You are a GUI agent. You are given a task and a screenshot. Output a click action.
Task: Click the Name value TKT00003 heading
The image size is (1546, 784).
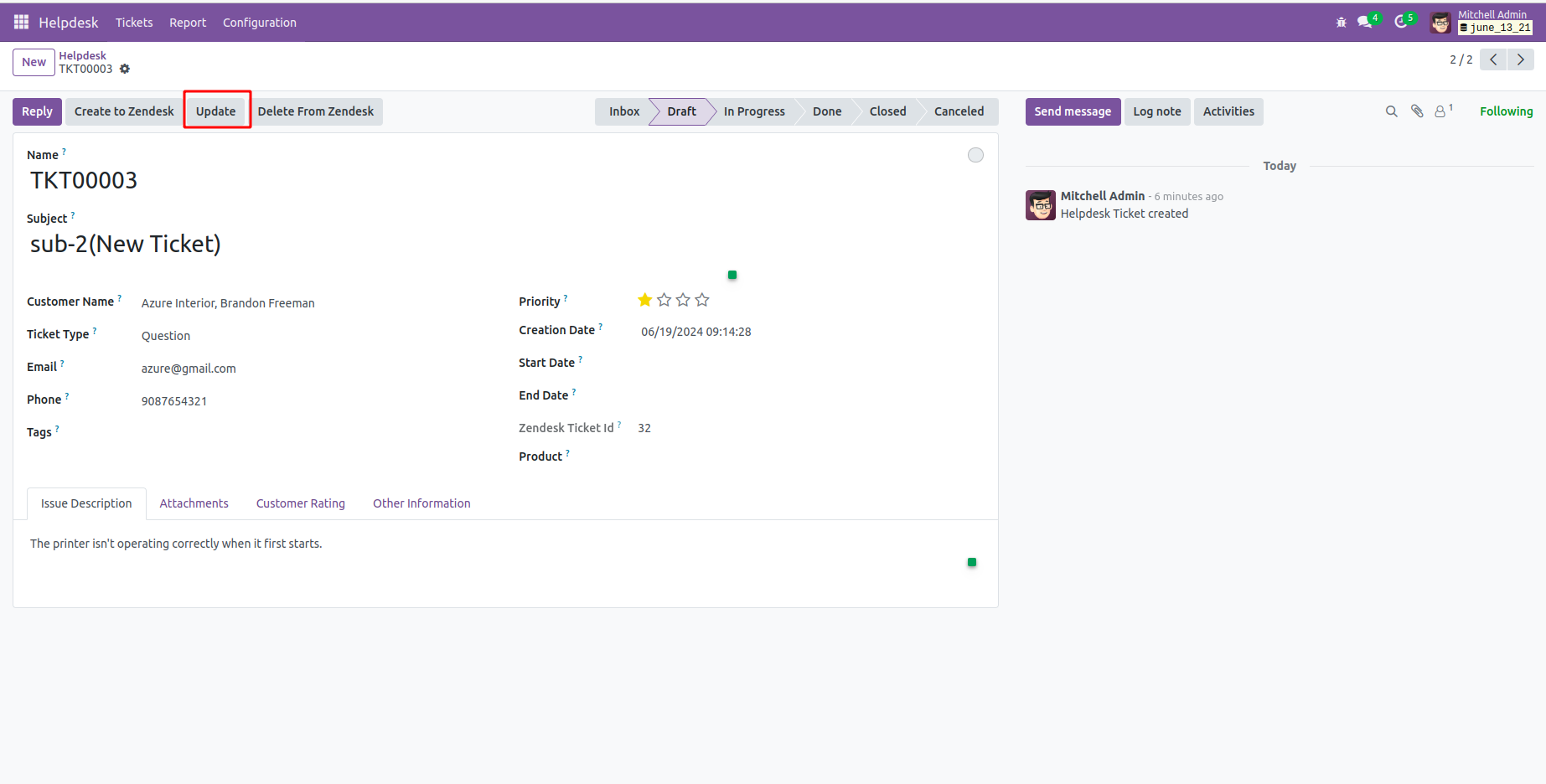point(84,180)
